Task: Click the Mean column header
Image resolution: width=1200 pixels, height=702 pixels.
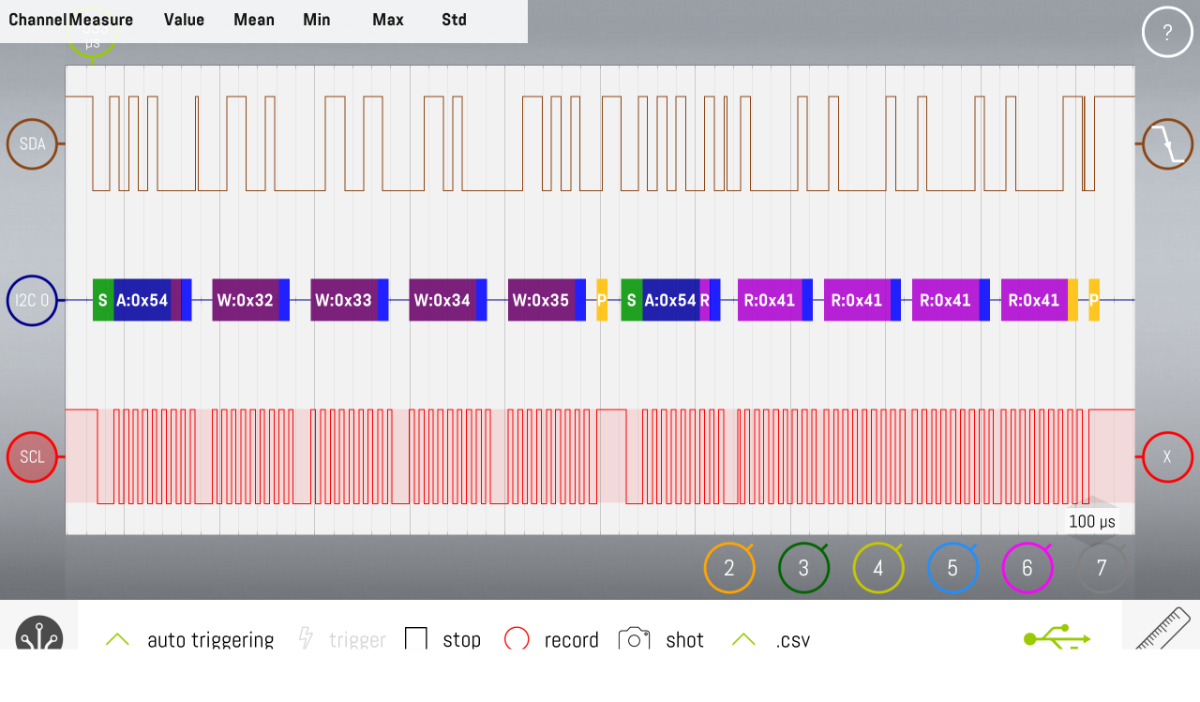Action: pyautogui.click(x=254, y=20)
